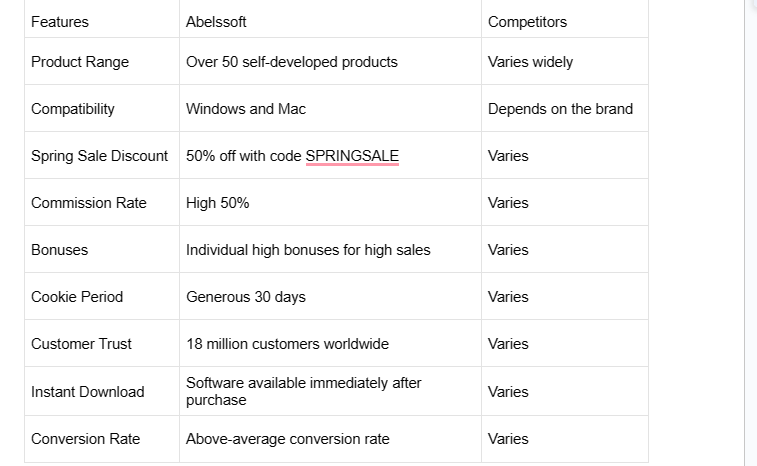Click the 'Generous 30 days' cell

330,296
